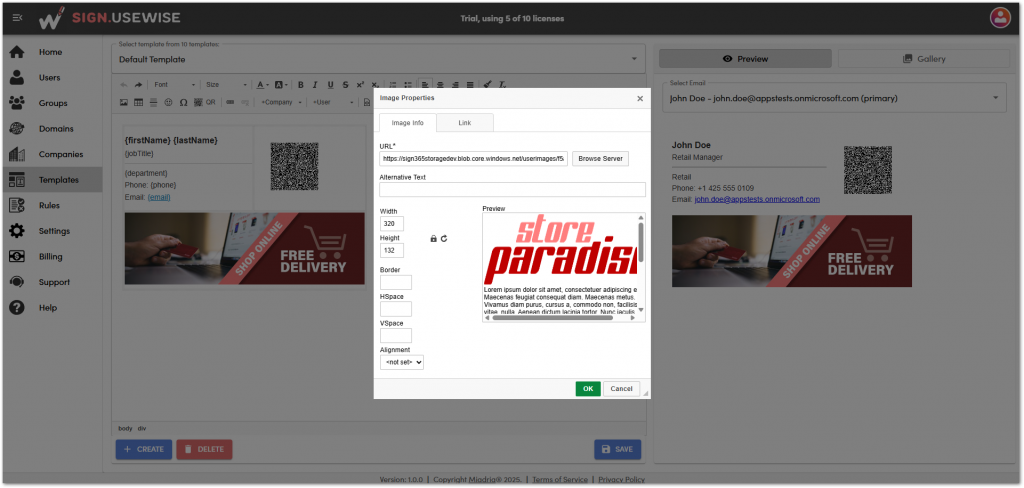The width and height of the screenshot is (1024, 488).
Task: Switch to the Link tab
Action: point(465,123)
